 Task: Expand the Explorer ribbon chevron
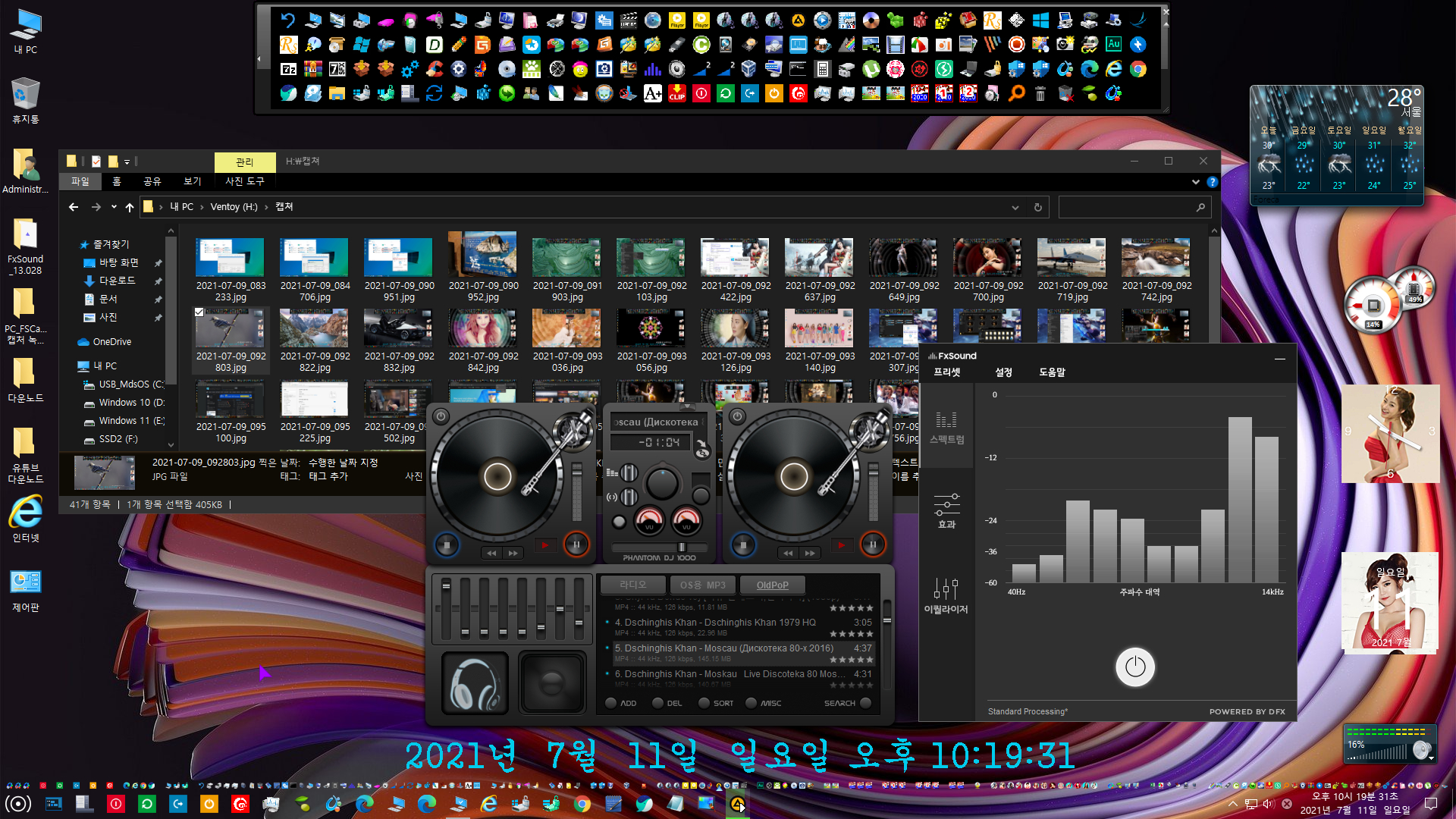1196,182
